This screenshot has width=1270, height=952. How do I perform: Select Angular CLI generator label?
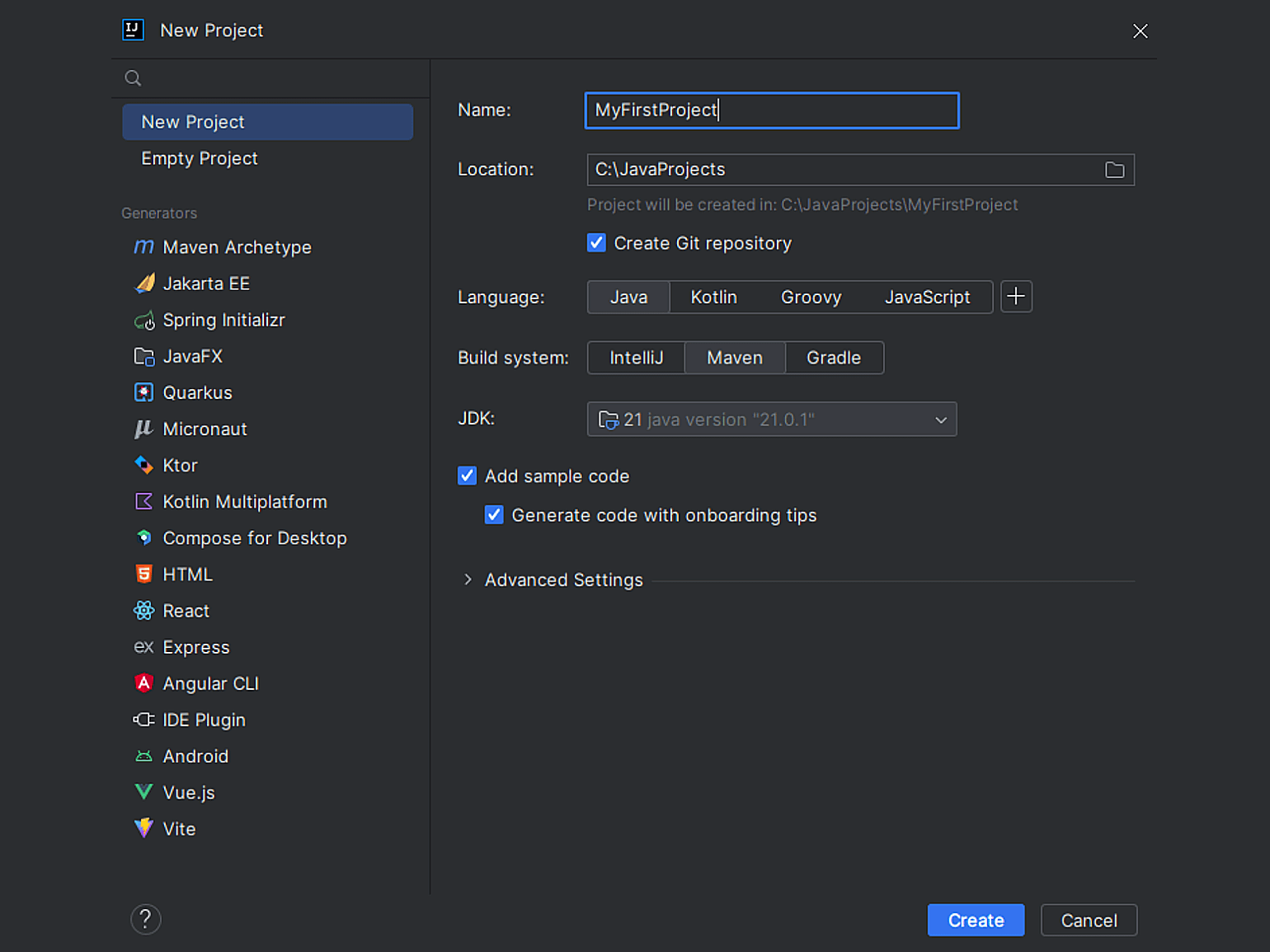tap(211, 683)
